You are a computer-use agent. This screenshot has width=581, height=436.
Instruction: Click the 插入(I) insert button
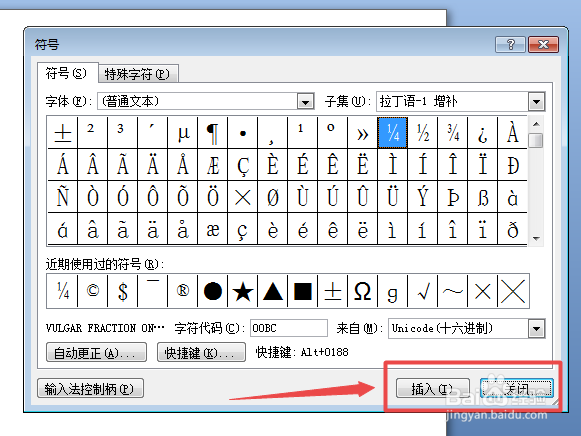point(432,388)
